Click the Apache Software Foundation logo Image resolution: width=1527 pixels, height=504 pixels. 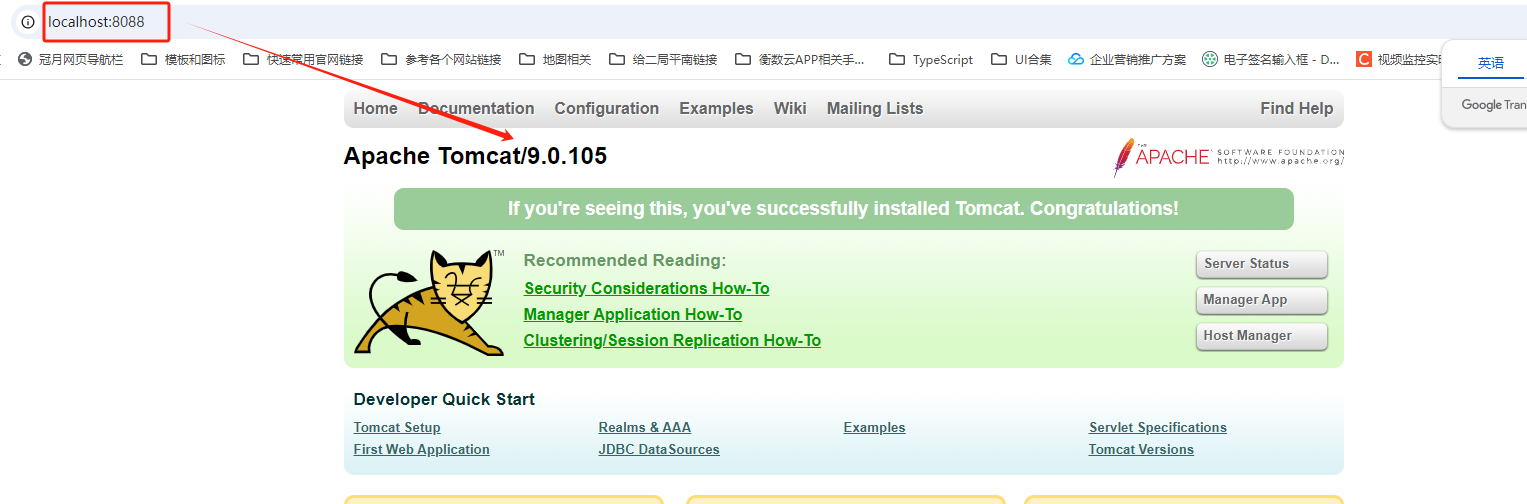tap(1228, 157)
